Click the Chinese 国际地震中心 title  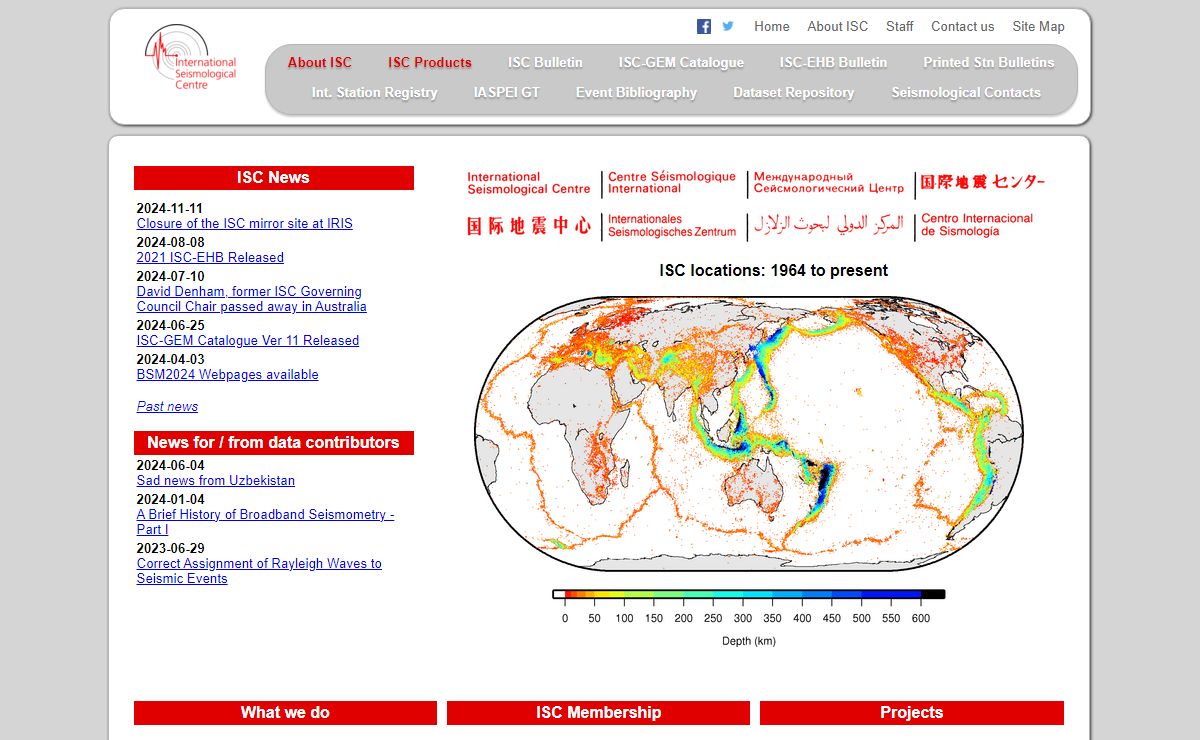(x=529, y=226)
